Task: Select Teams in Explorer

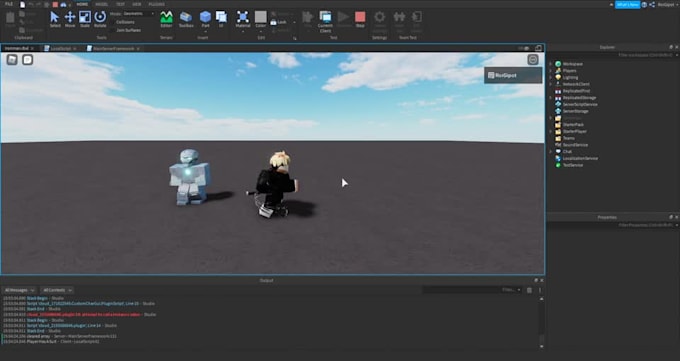Action: point(569,138)
